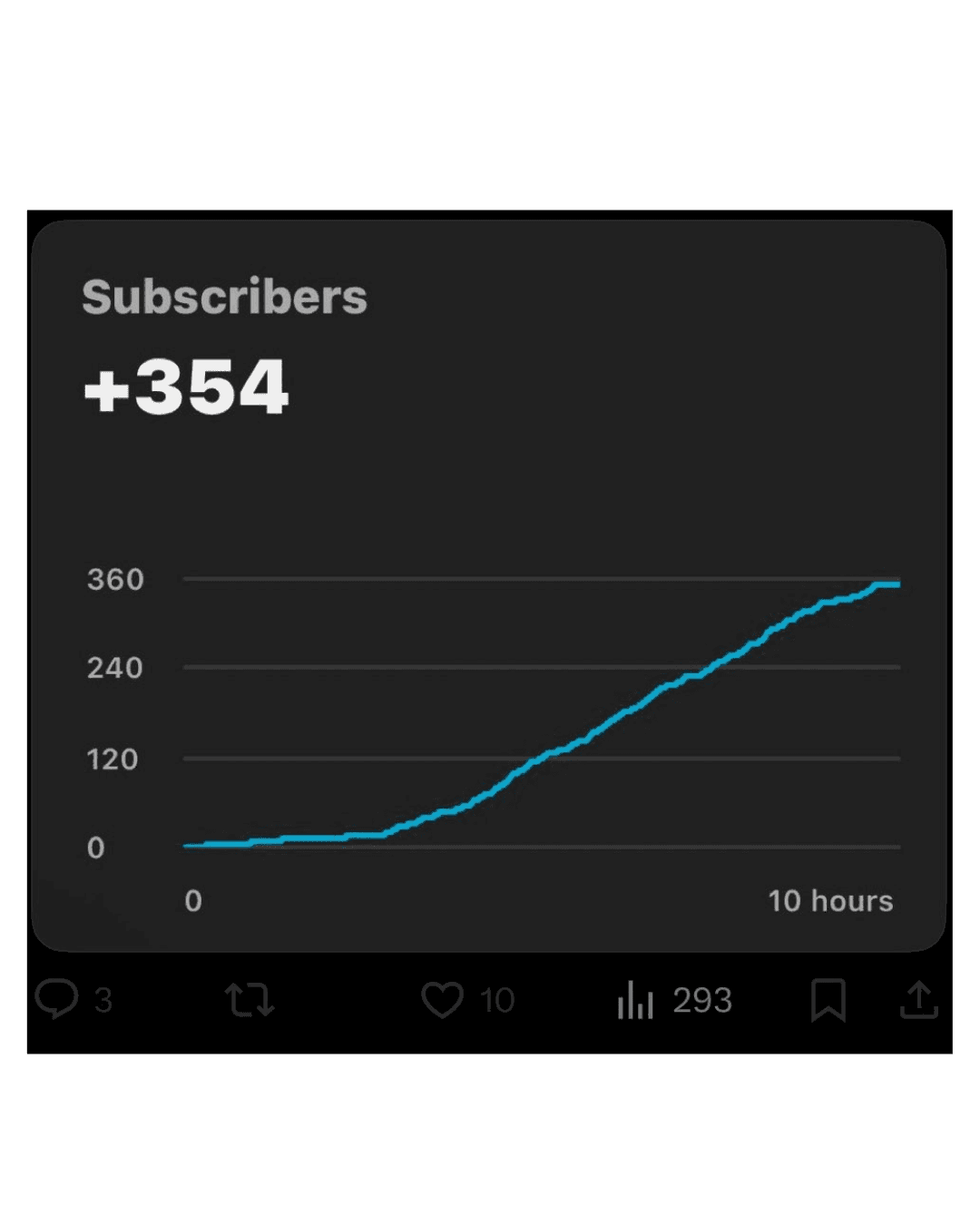The image size is (980, 1225).
Task: Click the chart line's start at zero
Action: coord(187,846)
